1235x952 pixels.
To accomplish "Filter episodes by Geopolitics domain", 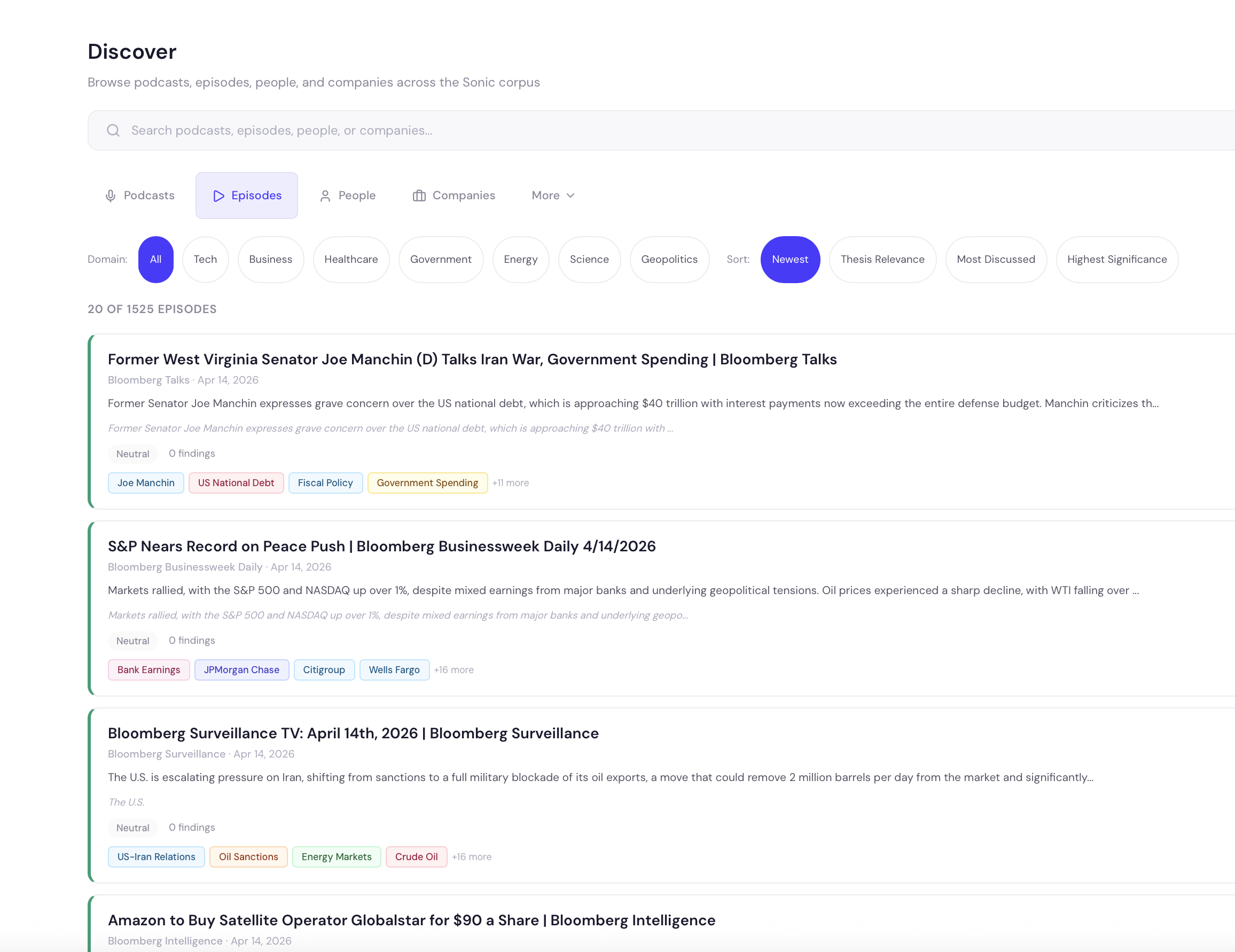I will click(x=669, y=260).
